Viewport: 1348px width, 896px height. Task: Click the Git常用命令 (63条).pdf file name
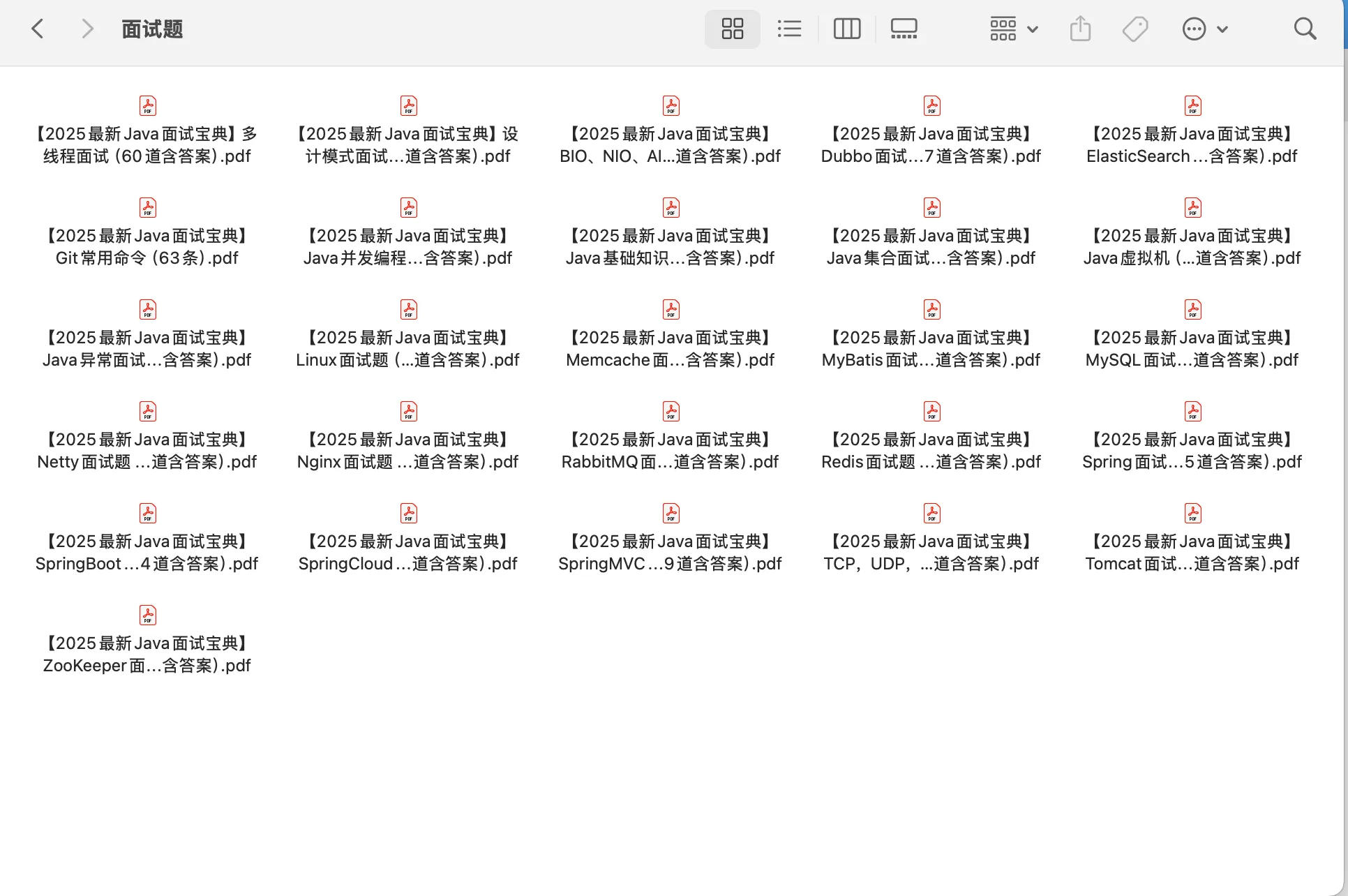[x=147, y=246]
